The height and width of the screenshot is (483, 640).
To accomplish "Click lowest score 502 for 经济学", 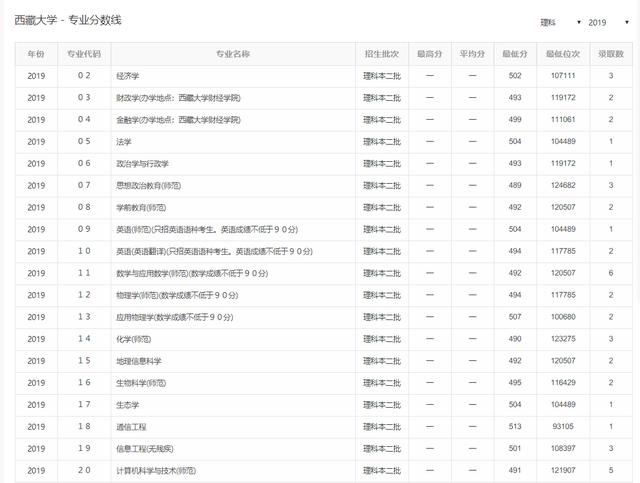I will click(515, 76).
